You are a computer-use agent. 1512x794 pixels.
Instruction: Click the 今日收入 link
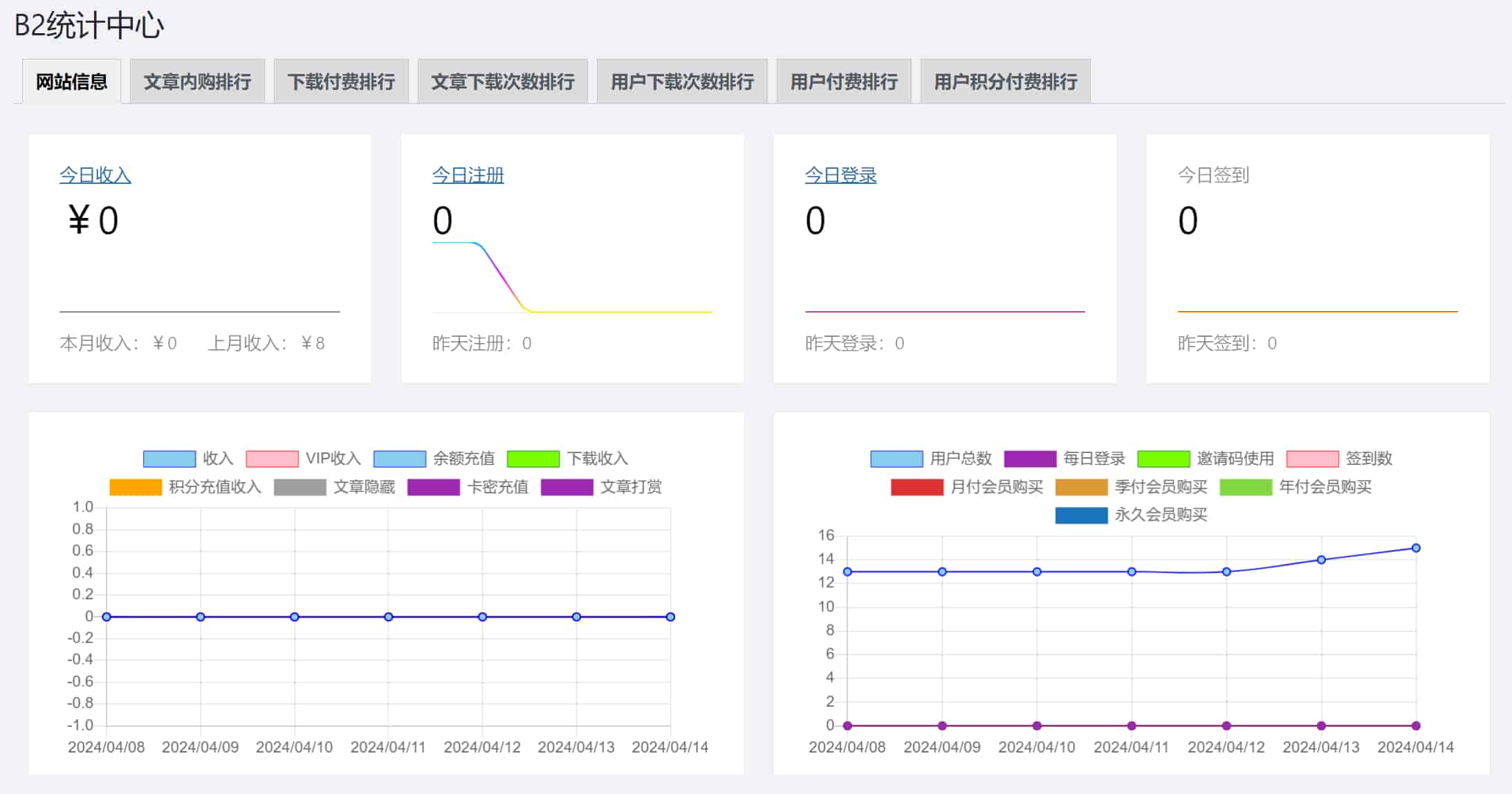pyautogui.click(x=95, y=175)
